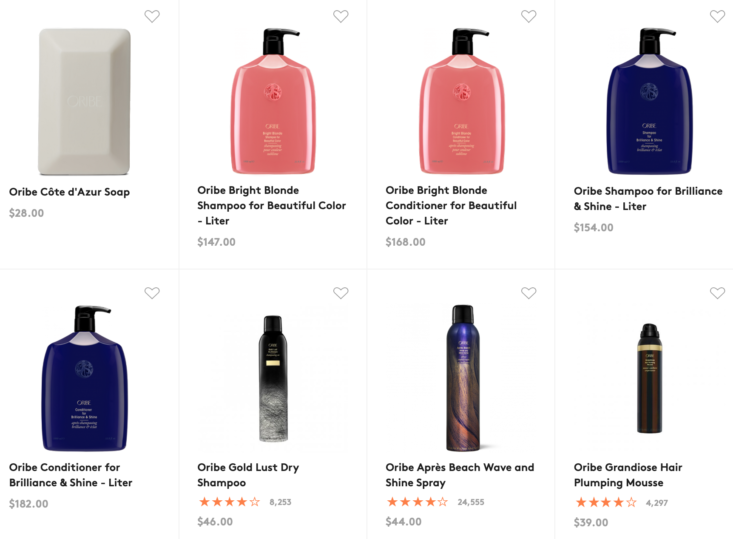The image size is (733, 539).
Task: Toggle heart icon on Gold Lust Dry Shampoo
Action: click(x=340, y=293)
